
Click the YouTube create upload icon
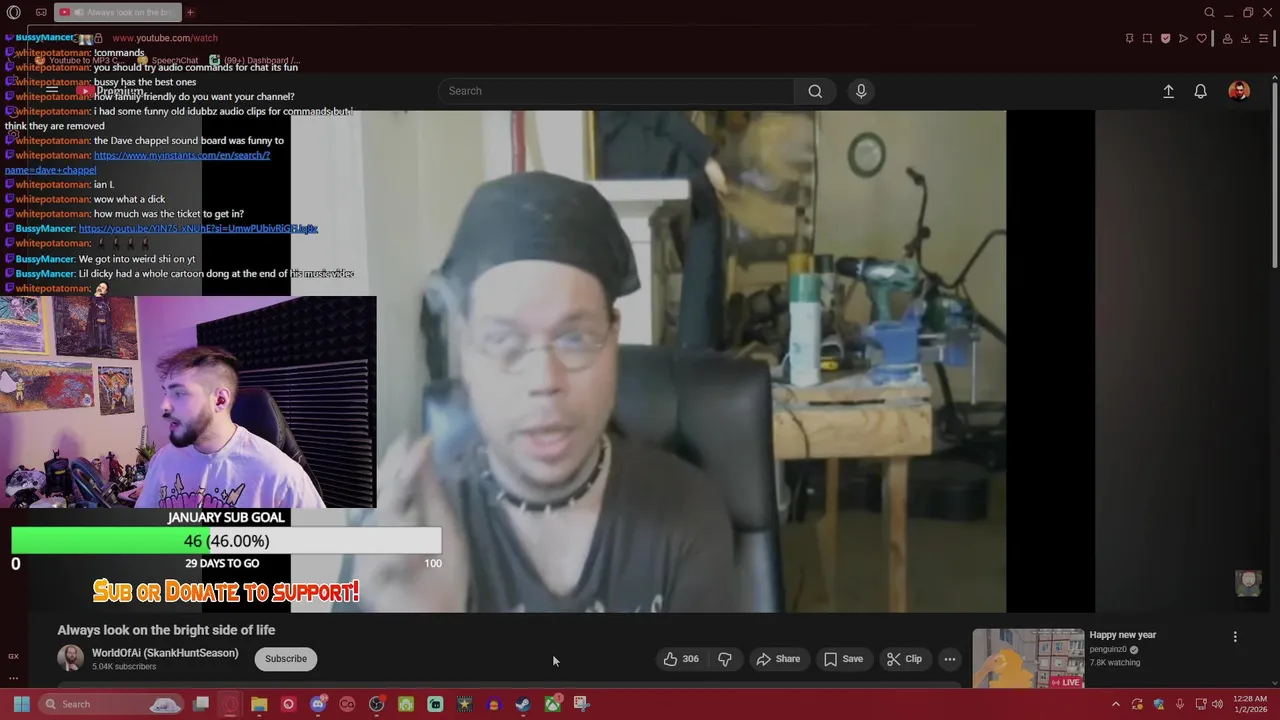point(1168,91)
